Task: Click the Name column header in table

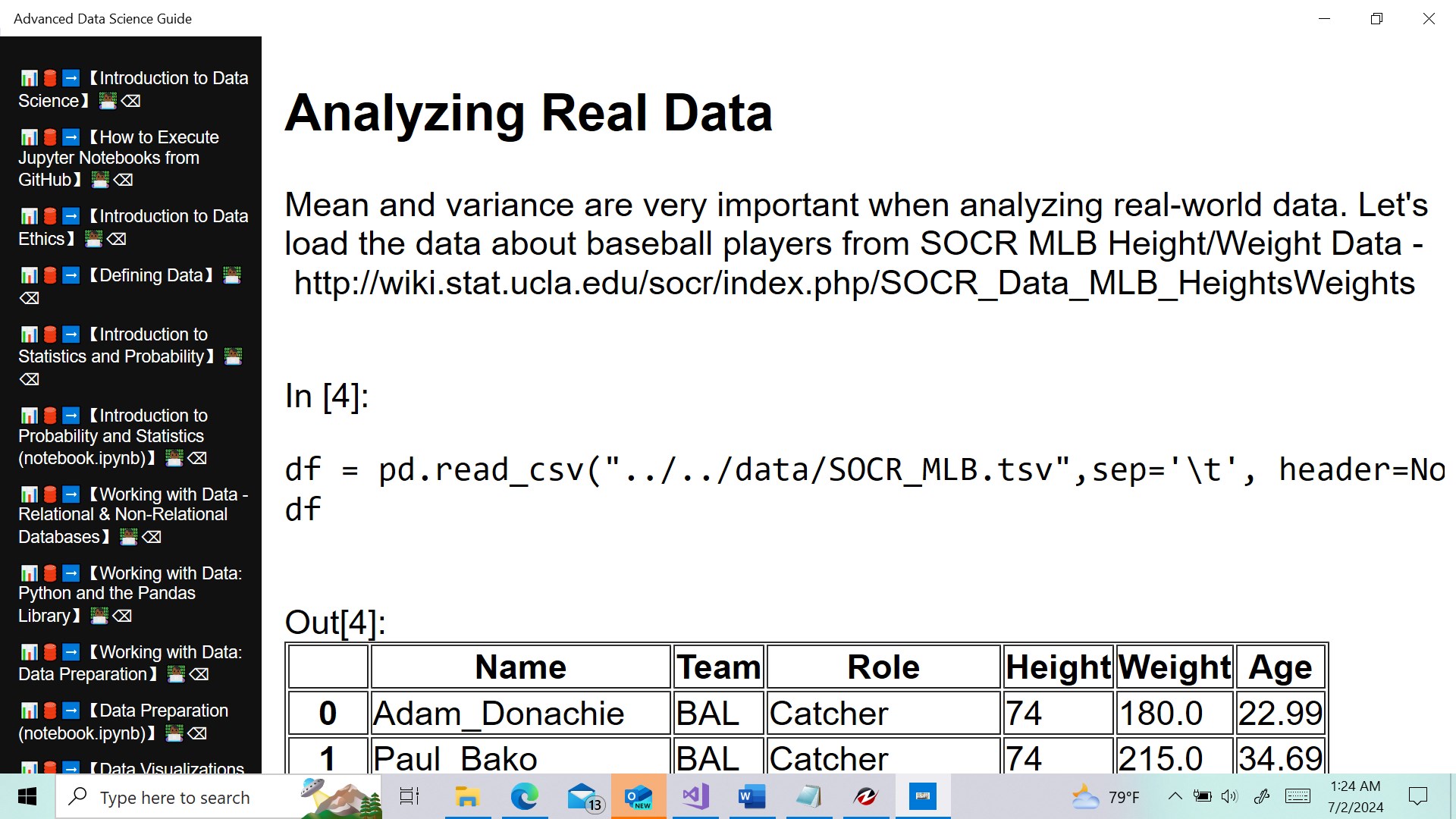Action: 520,667
